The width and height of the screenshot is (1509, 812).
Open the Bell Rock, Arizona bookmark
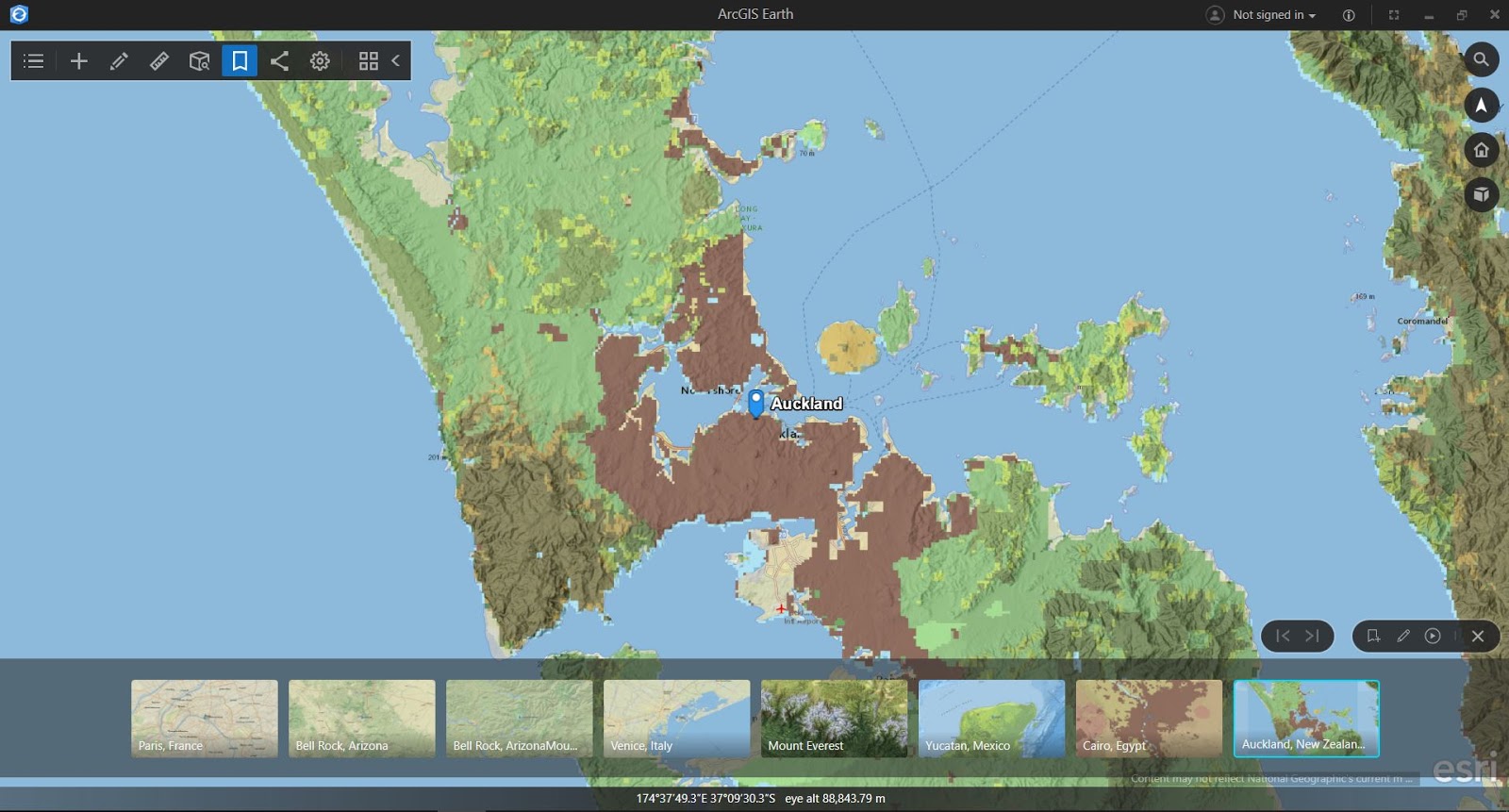tap(362, 719)
